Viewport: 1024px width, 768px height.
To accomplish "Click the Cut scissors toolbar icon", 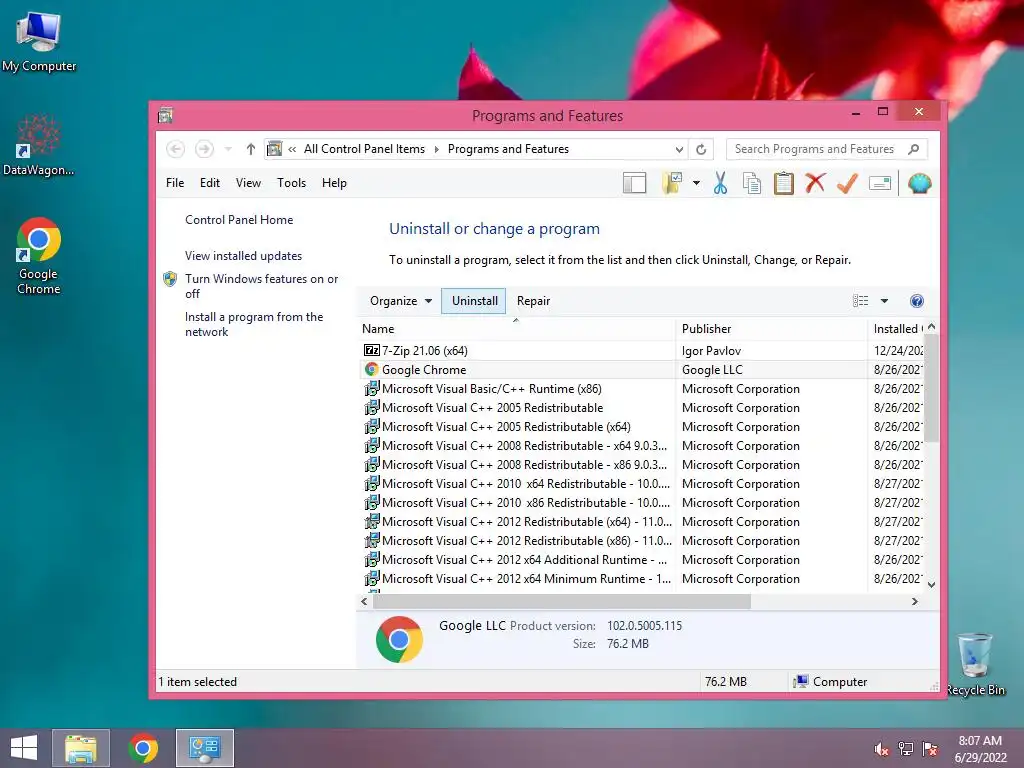I will pyautogui.click(x=720, y=184).
